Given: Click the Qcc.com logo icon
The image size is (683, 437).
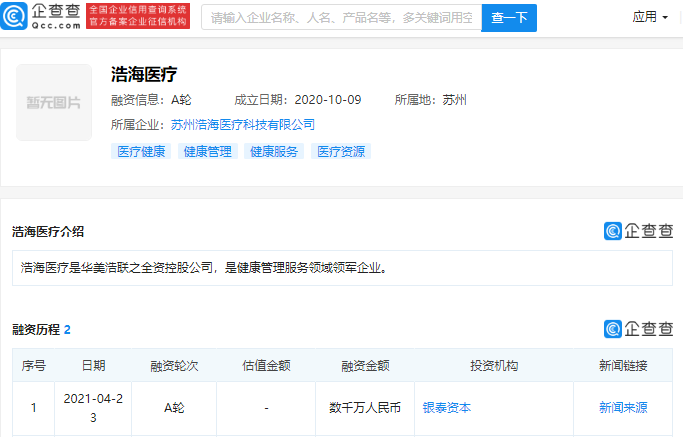Looking at the screenshot, I should pos(14,16).
